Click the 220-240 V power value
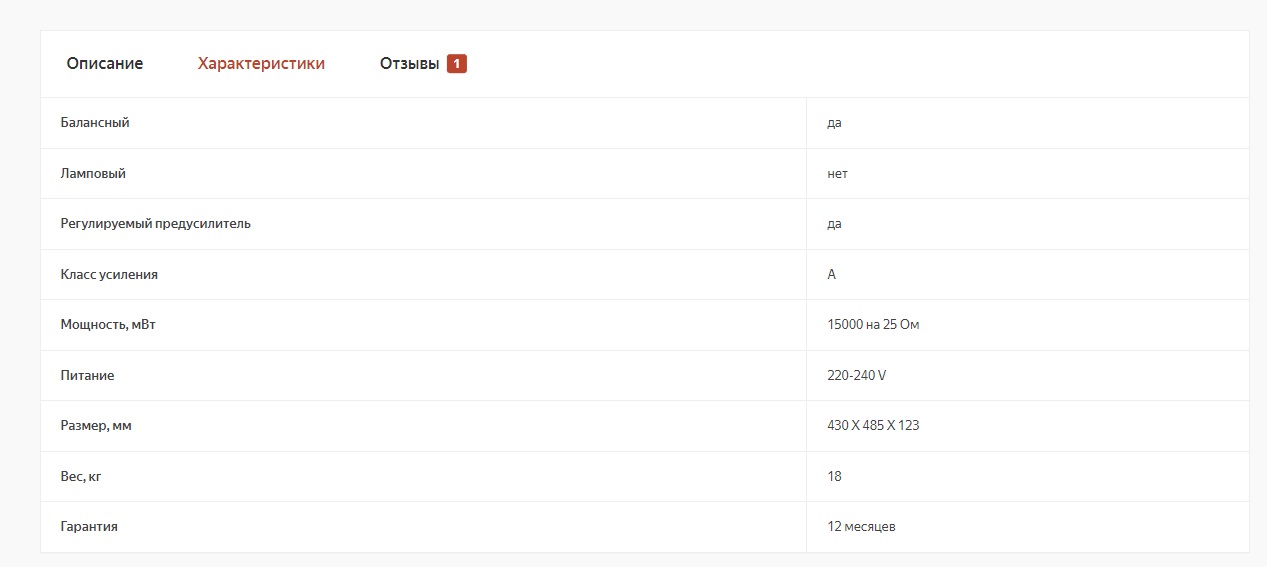 [857, 376]
